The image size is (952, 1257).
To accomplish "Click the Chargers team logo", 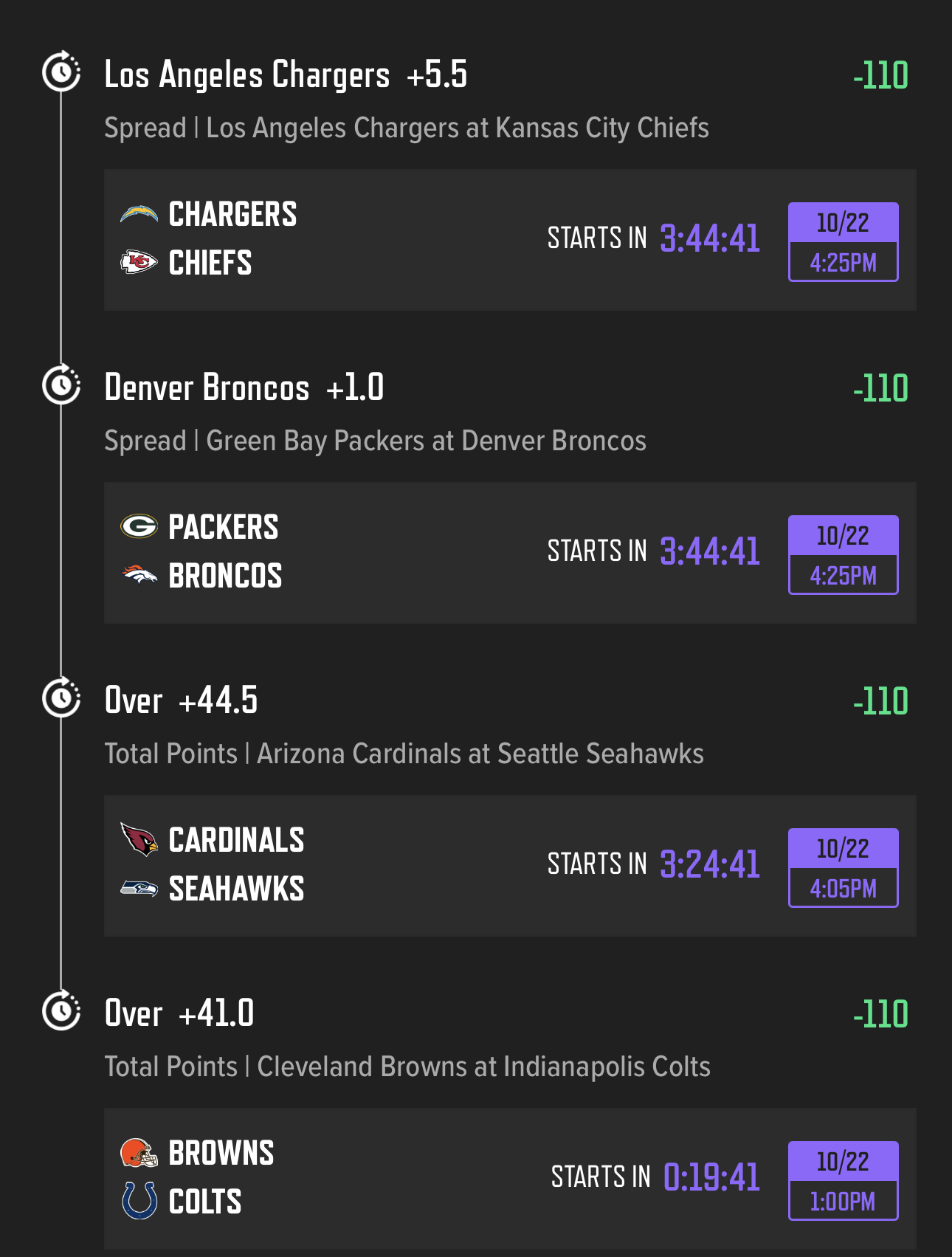I will coord(139,215).
